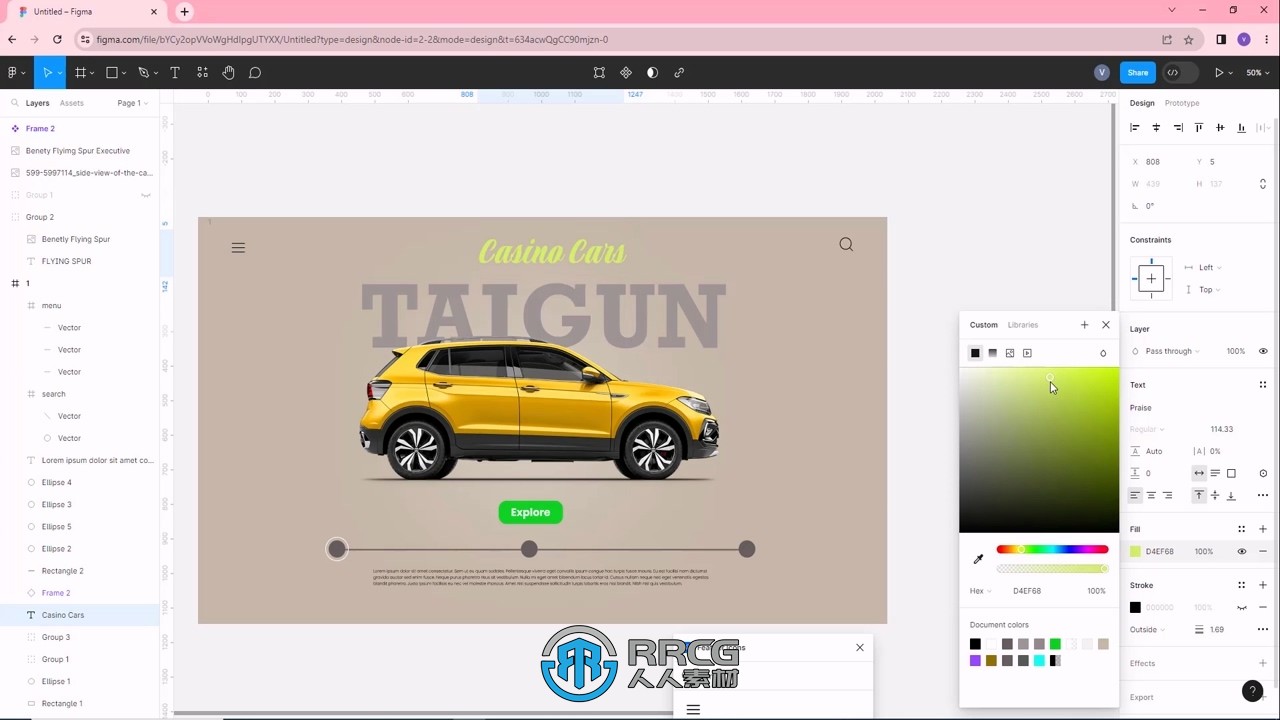Select the Hand tool

click(x=229, y=73)
